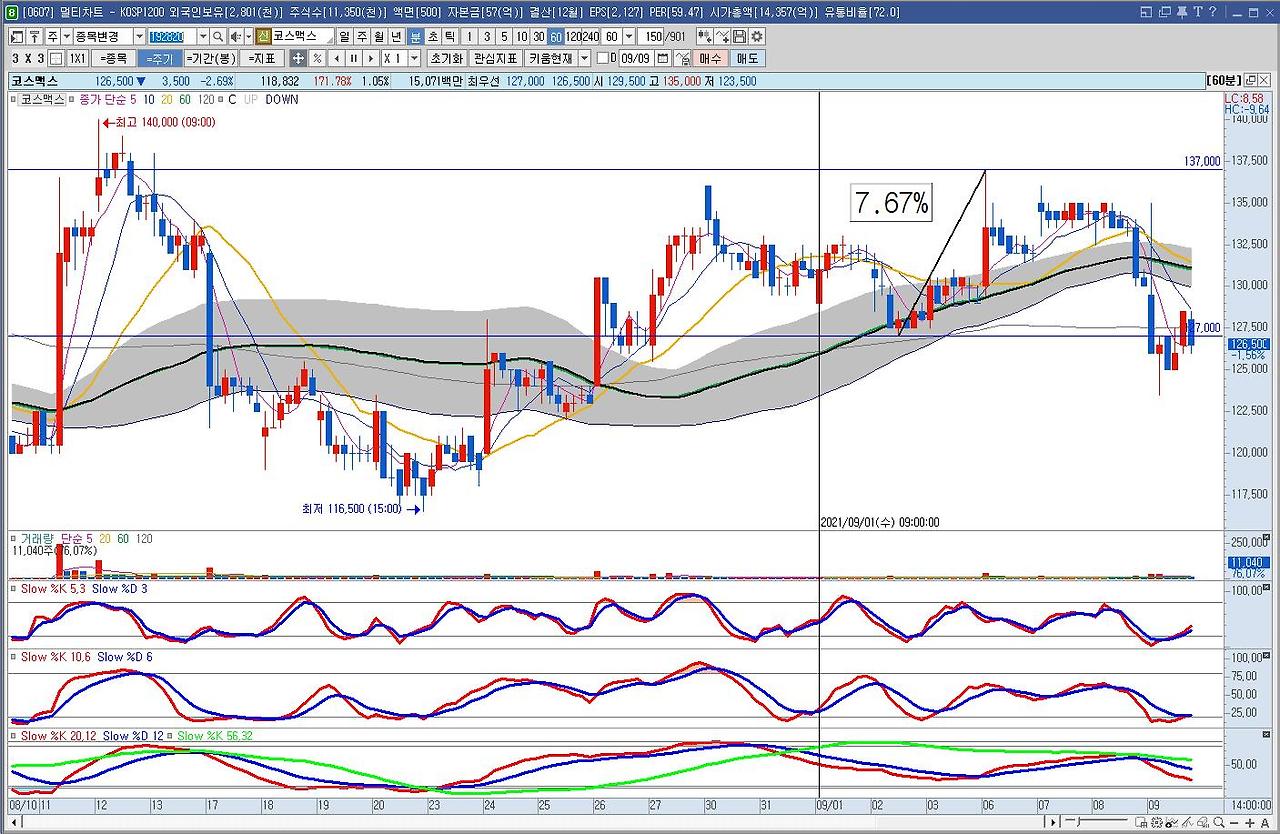Click the leftmost toolbar panel toggle icon
The image size is (1280, 834).
(x=17, y=37)
